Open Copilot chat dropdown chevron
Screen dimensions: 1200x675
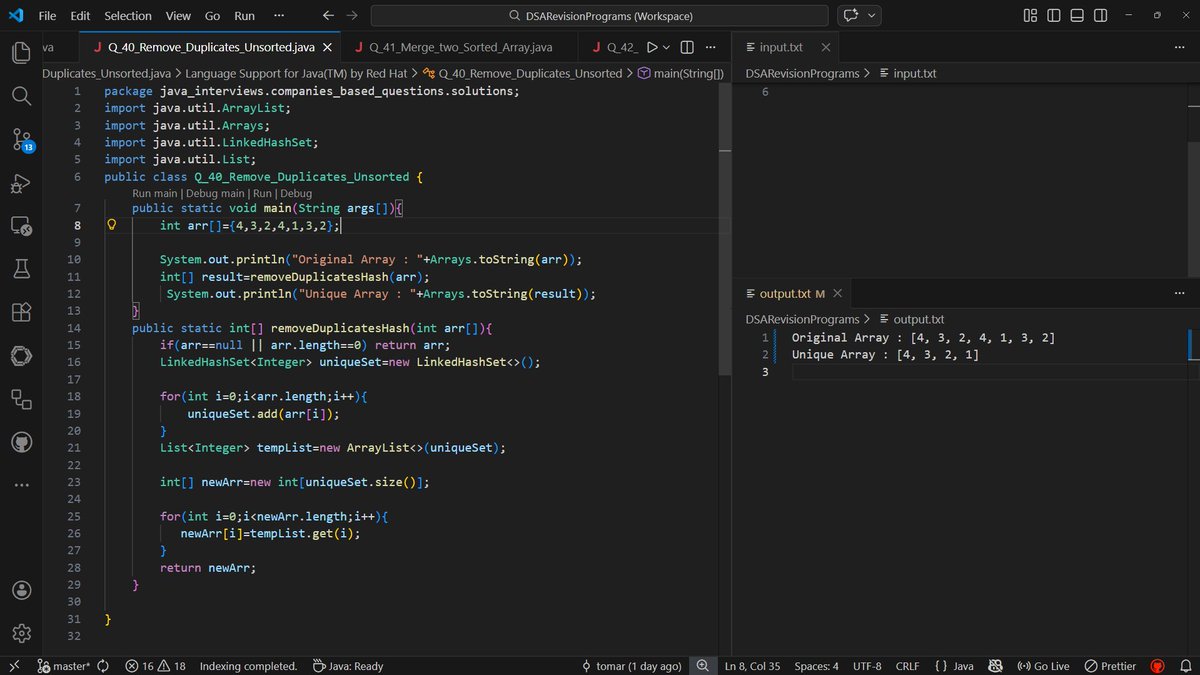tap(872, 16)
